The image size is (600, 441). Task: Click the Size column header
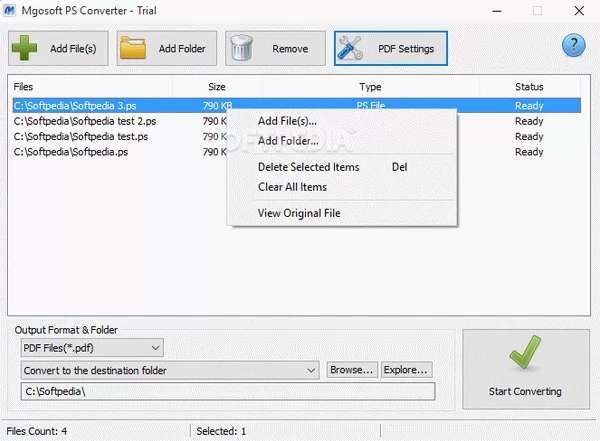pyautogui.click(x=217, y=87)
